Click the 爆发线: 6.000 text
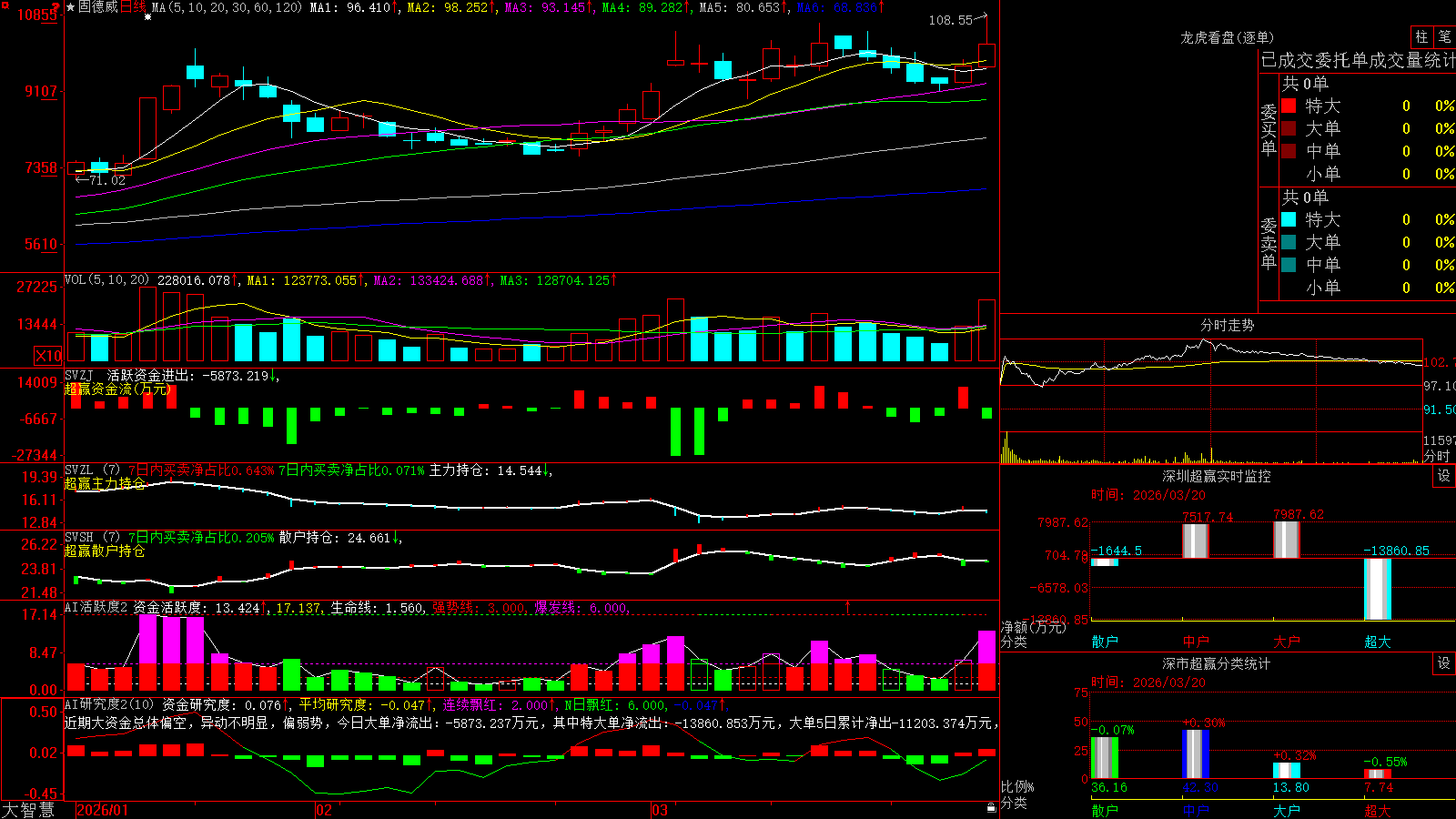Viewport: 1456px width, 819px height. pos(581,607)
